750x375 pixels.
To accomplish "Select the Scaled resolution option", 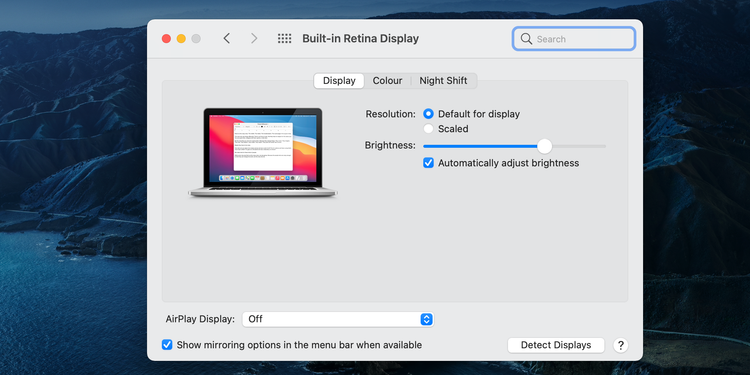I will tap(429, 129).
